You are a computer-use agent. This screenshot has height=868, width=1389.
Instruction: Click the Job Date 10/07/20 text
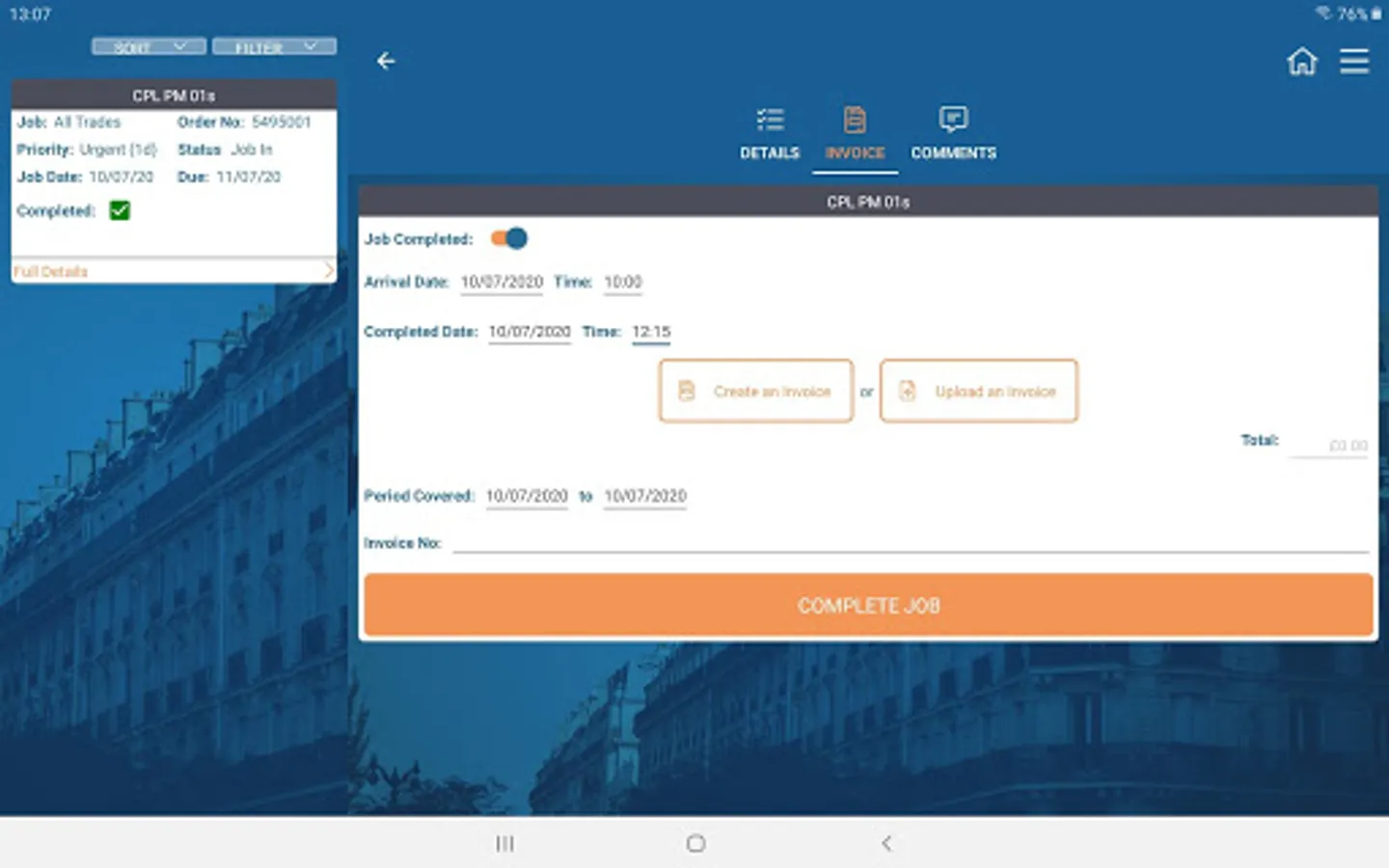85,177
